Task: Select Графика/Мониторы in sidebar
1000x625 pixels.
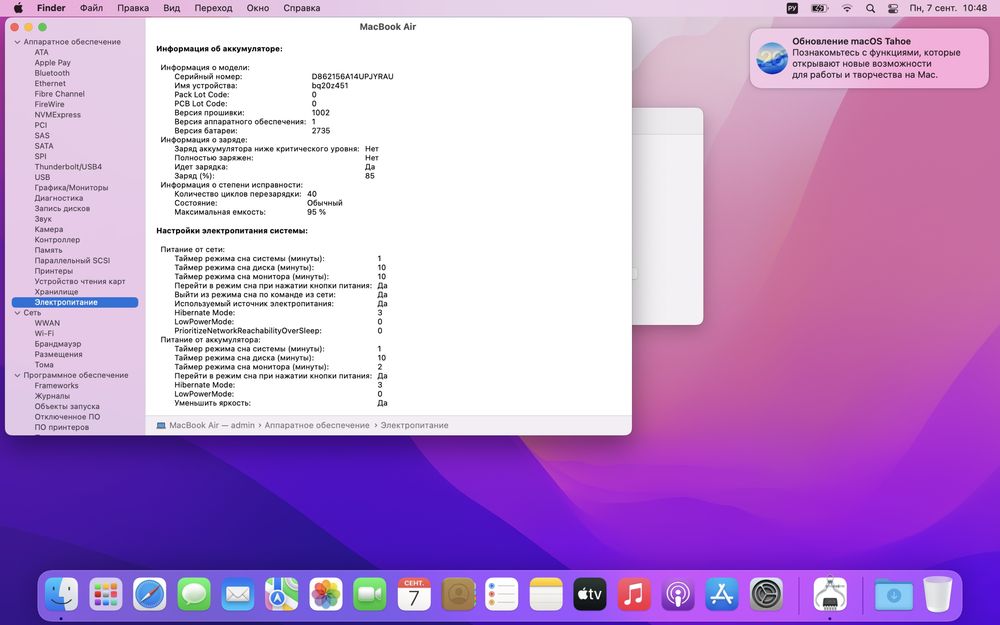Action: click(x=71, y=188)
